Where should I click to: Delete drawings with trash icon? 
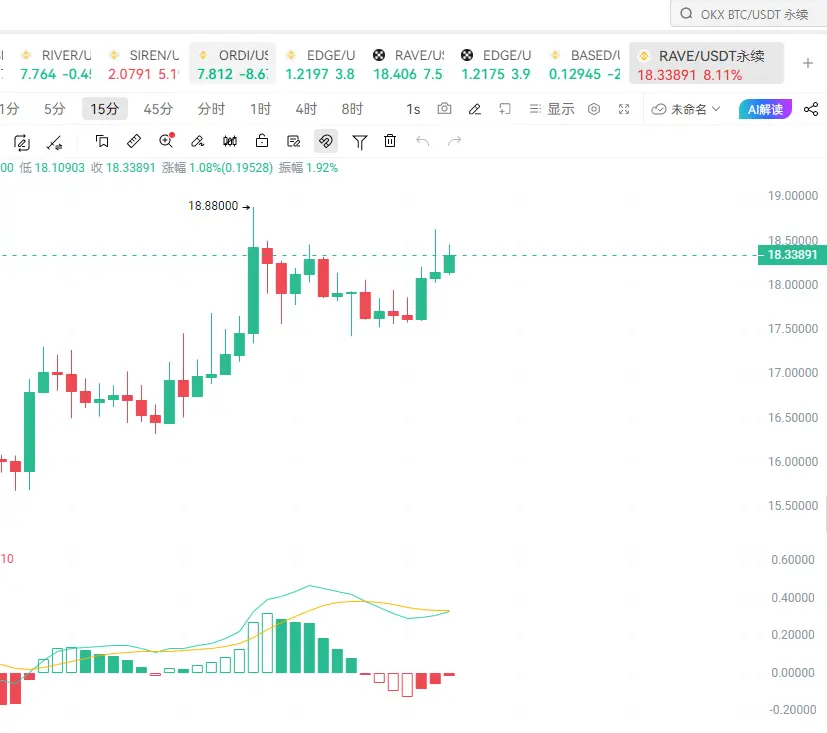pyautogui.click(x=390, y=141)
